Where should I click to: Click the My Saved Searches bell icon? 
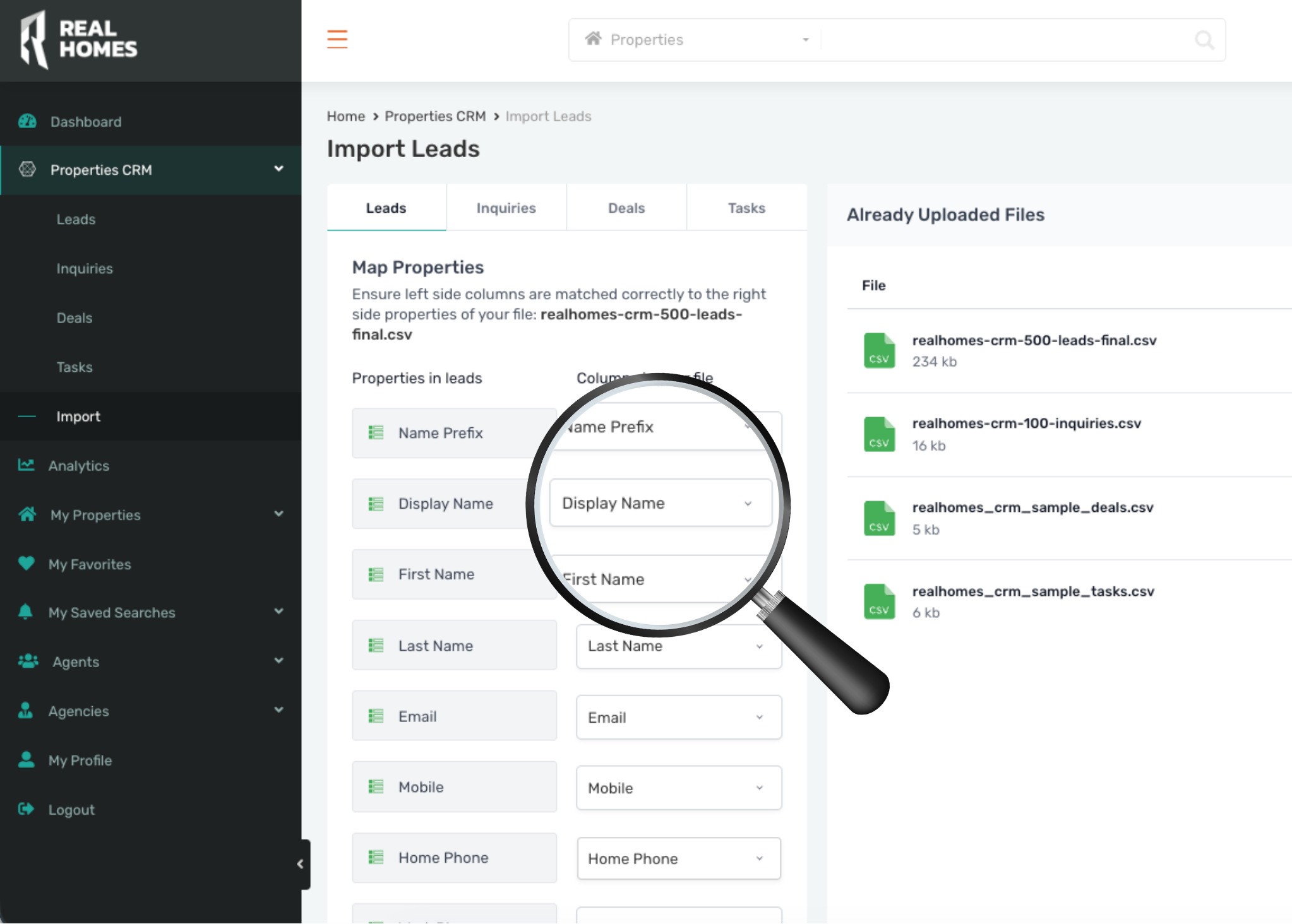coord(26,612)
